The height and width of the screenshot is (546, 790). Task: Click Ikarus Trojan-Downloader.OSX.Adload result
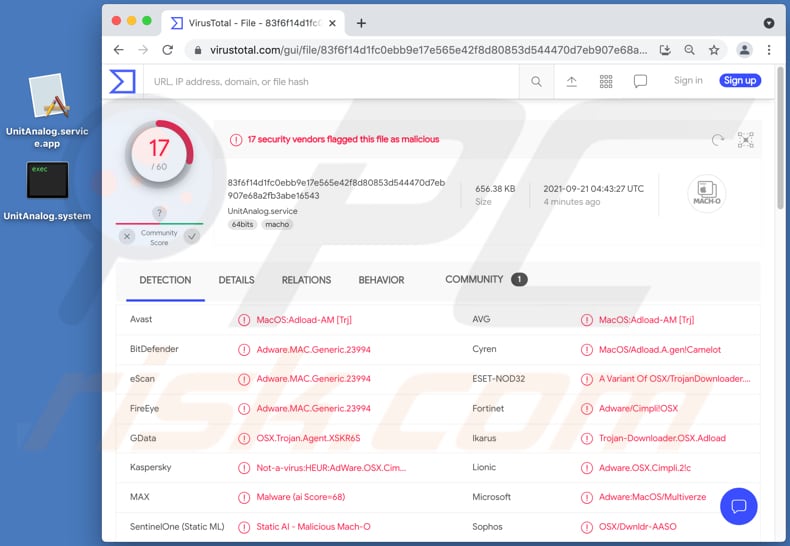pyautogui.click(x=662, y=438)
